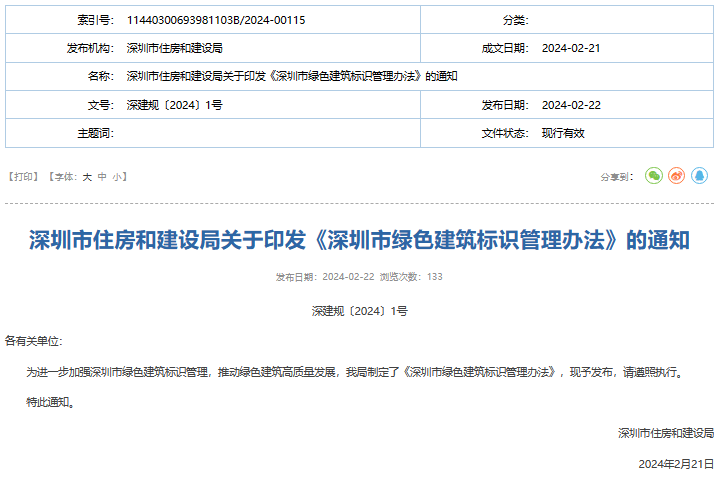The height and width of the screenshot is (477, 719).
Task: Share the notice via QQ icon
Action: click(x=698, y=176)
